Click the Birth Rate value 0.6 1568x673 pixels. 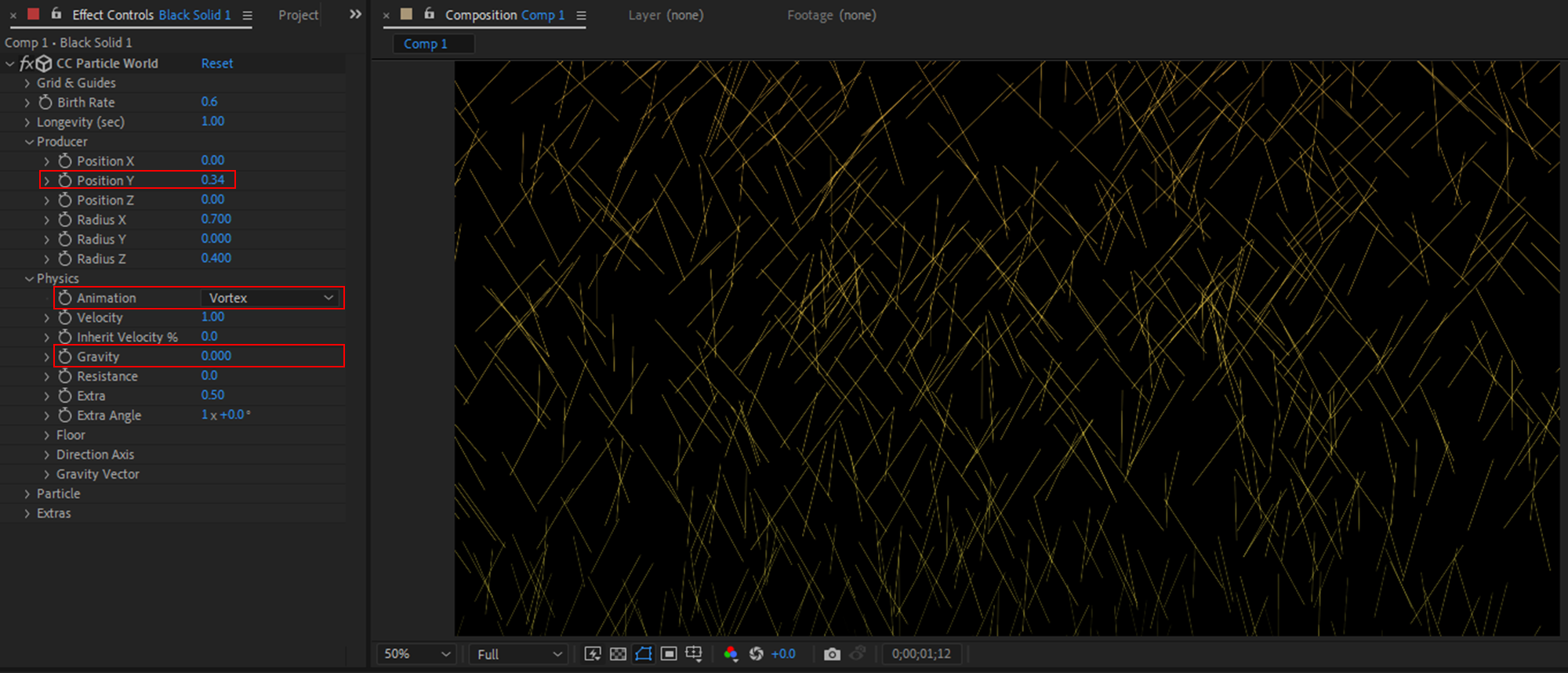209,102
